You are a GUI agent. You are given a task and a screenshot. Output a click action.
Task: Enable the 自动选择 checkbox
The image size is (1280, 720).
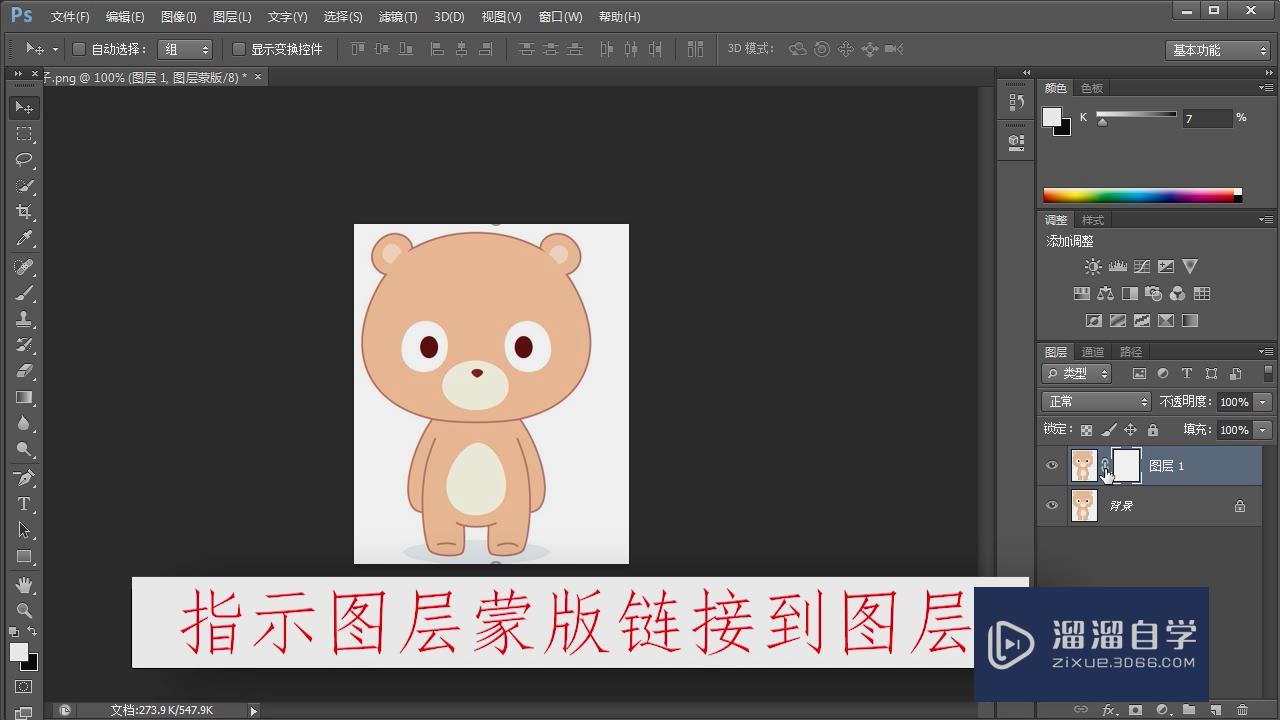(x=79, y=49)
